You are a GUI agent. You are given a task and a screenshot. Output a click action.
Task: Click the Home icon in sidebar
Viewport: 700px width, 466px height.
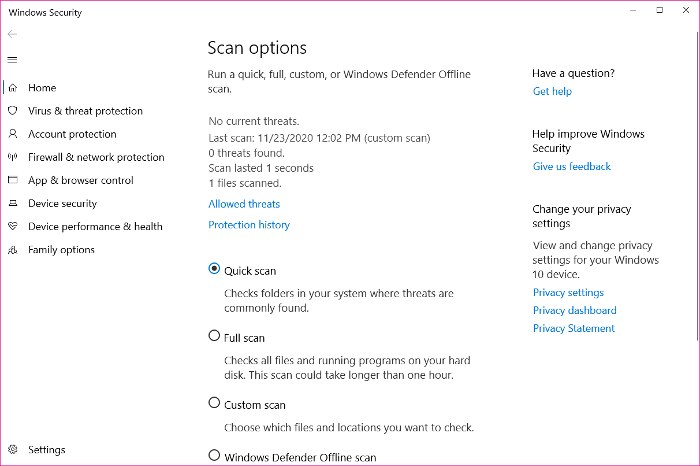(12, 88)
